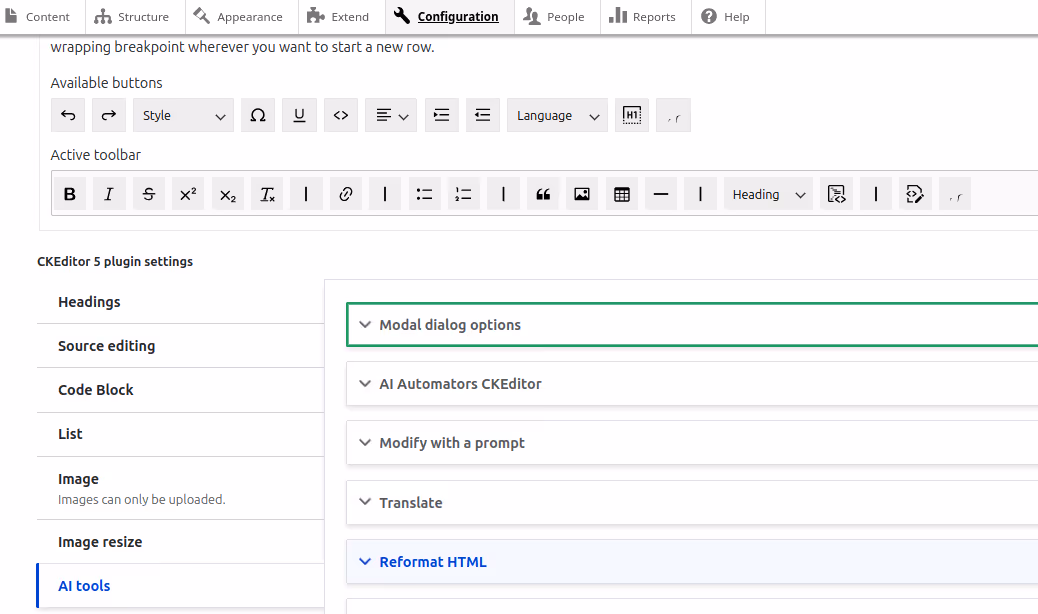Select the Horizontal line button
Viewport: 1038px width, 614px height.
click(661, 194)
